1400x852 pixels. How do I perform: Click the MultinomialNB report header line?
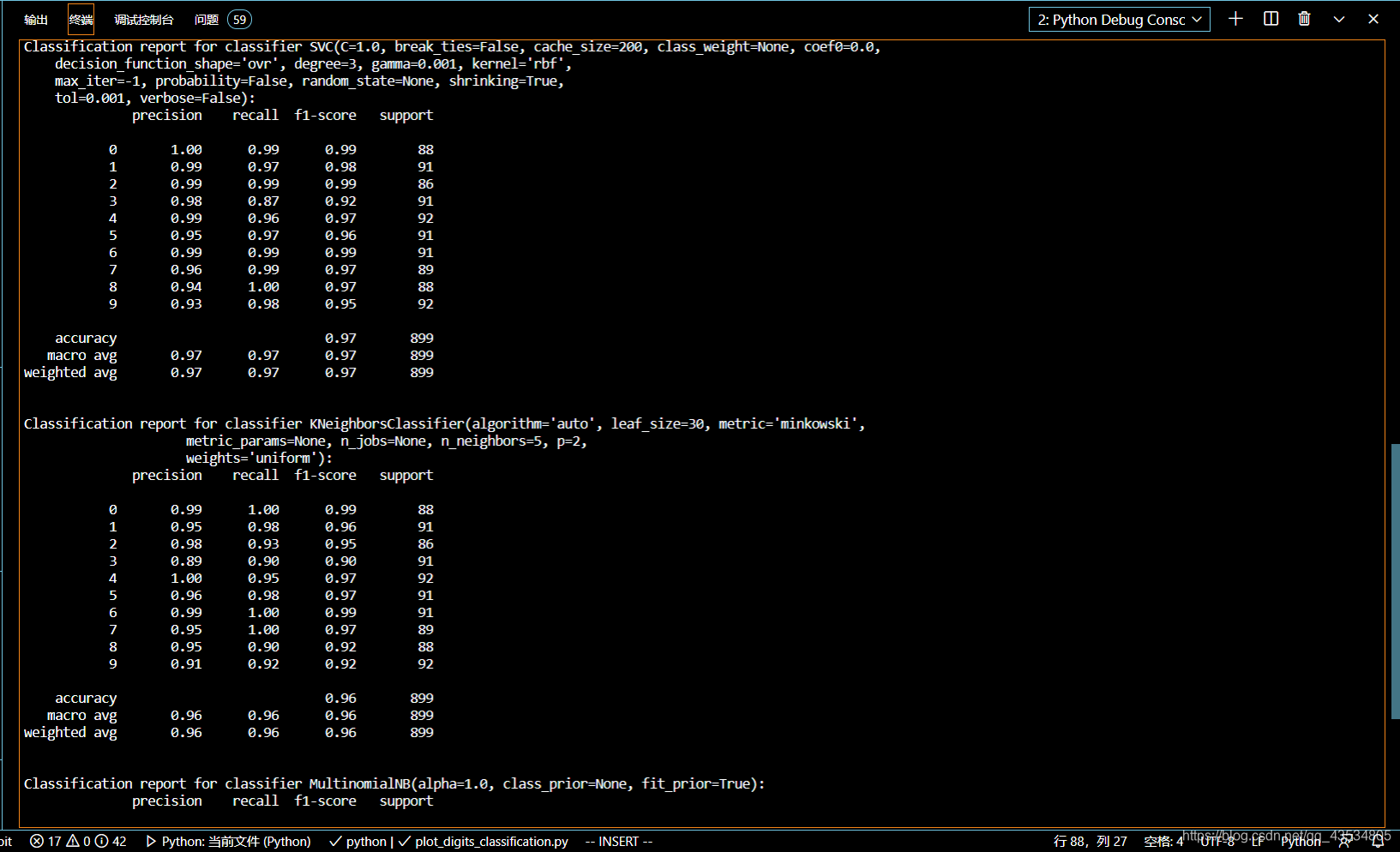(394, 784)
